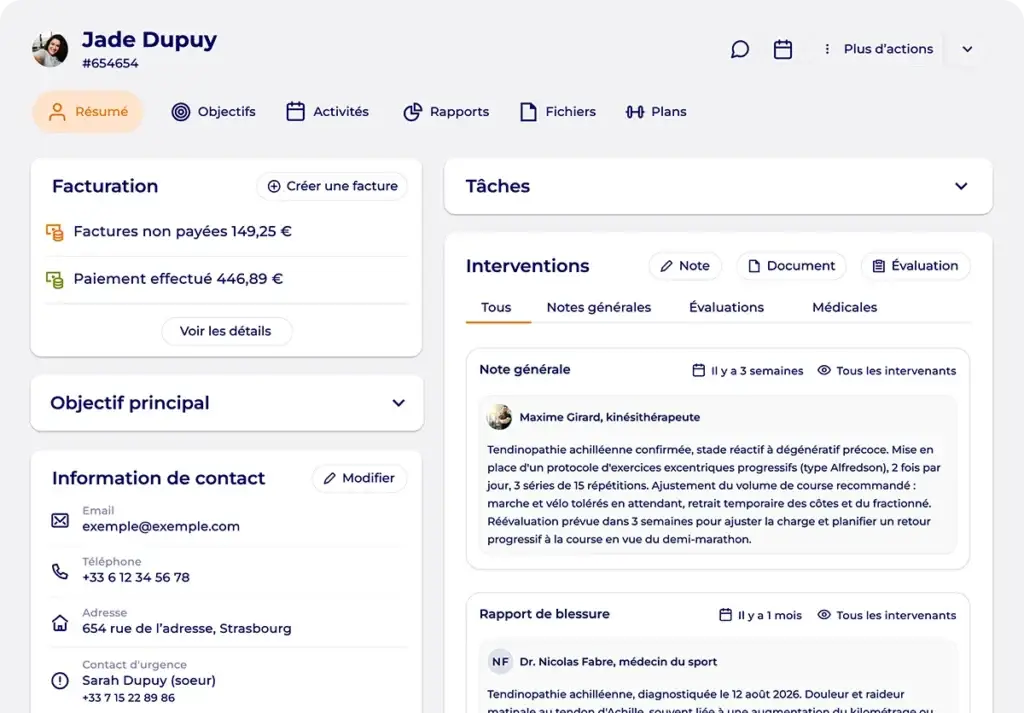Add a Document to interventions
The width and height of the screenshot is (1024, 713).
792,266
